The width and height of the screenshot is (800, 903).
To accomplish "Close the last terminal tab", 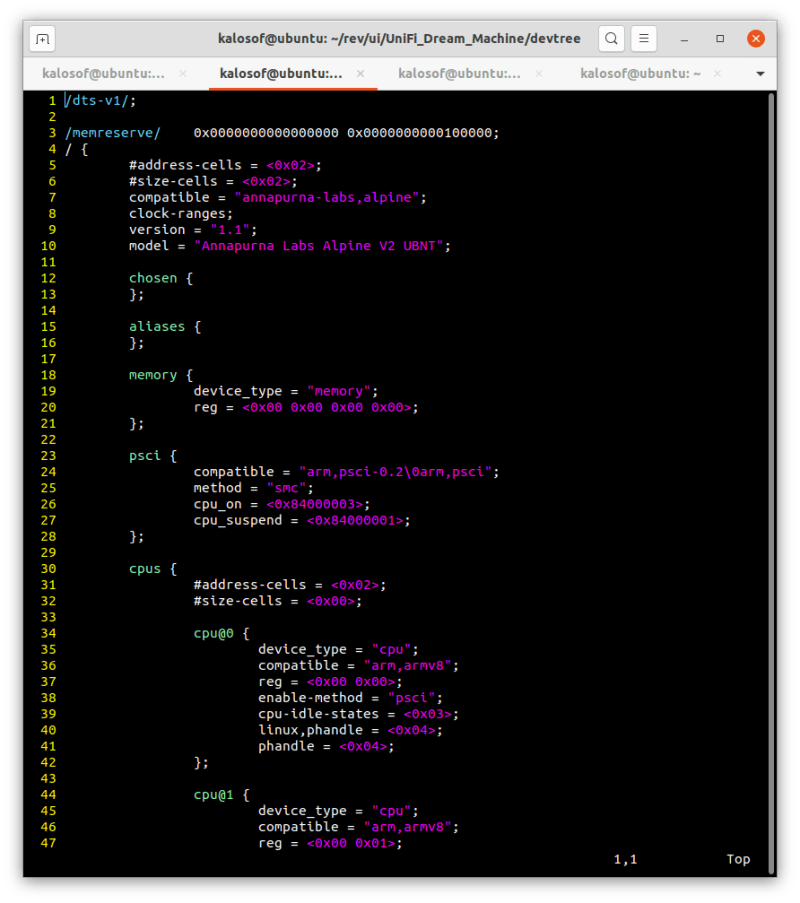I will pyautogui.click(x=716, y=73).
